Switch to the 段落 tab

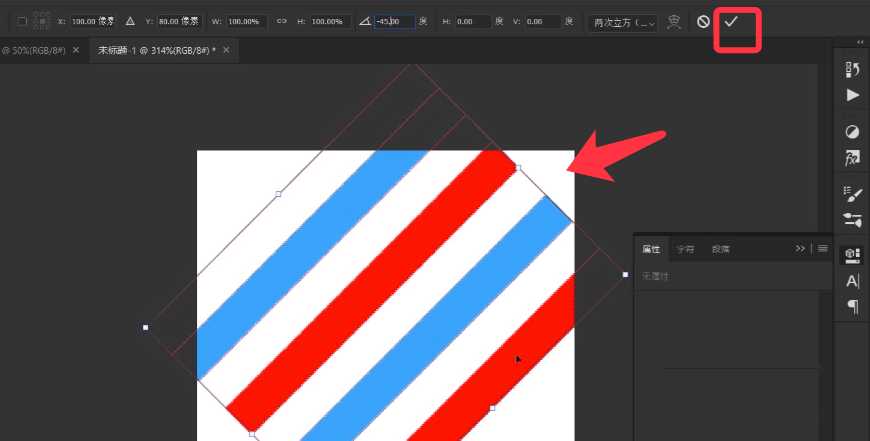pyautogui.click(x=720, y=249)
